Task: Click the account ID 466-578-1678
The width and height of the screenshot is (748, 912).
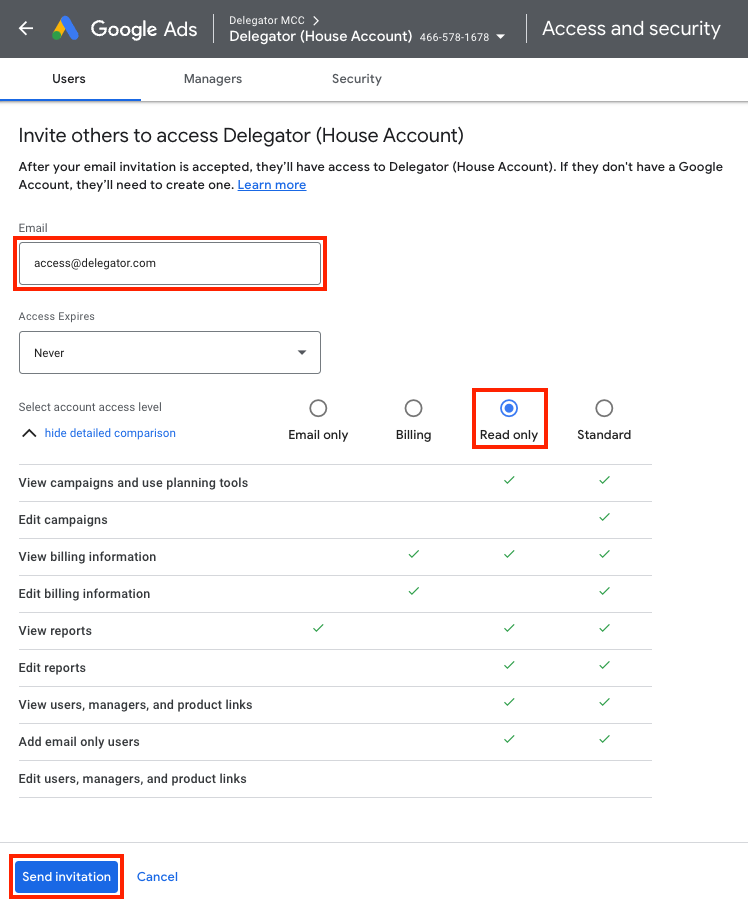Action: pyautogui.click(x=454, y=37)
